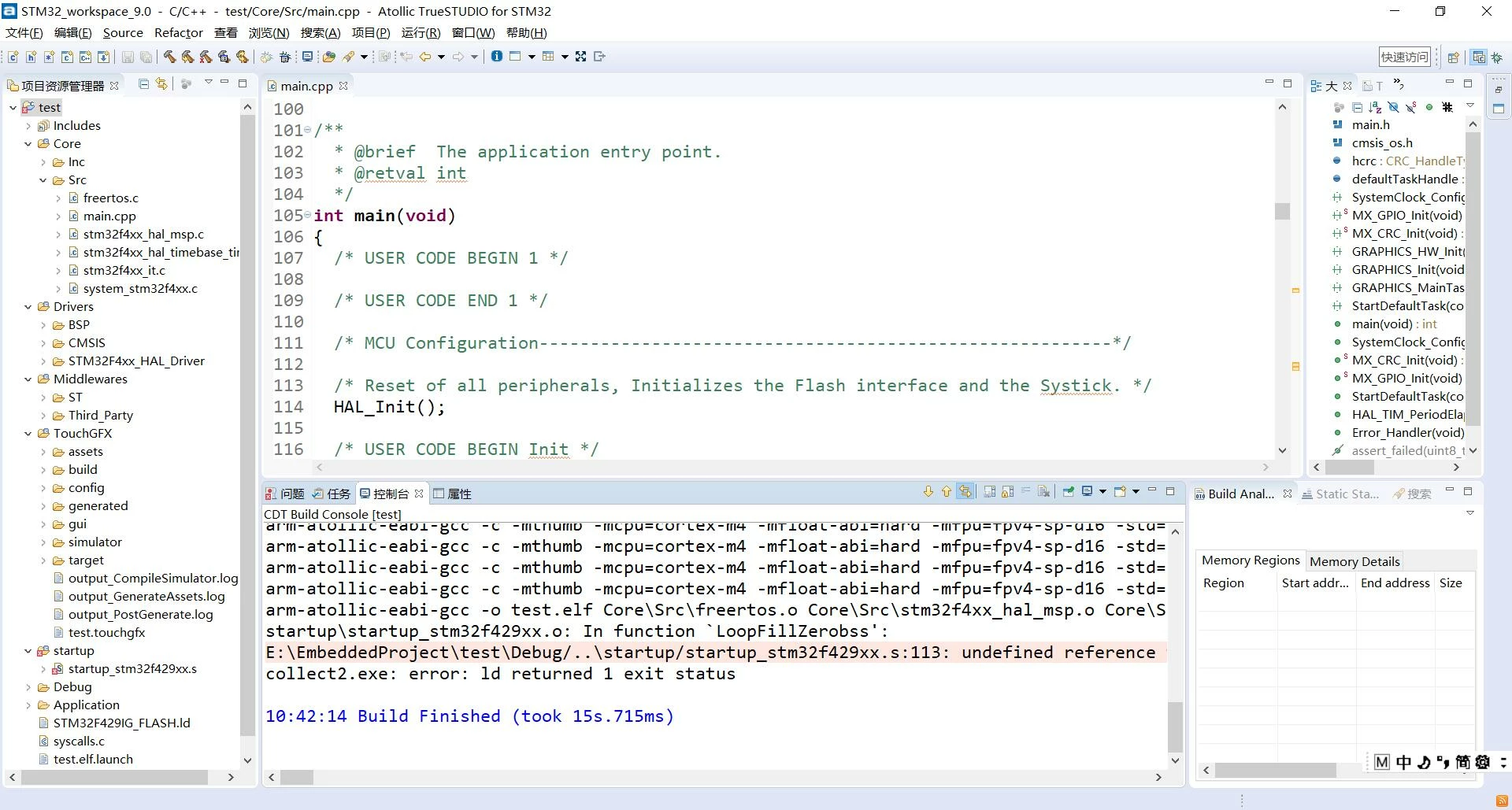Click the editor vertical scrollbar thumb
Viewport: 1512px width, 810px height.
[1283, 211]
